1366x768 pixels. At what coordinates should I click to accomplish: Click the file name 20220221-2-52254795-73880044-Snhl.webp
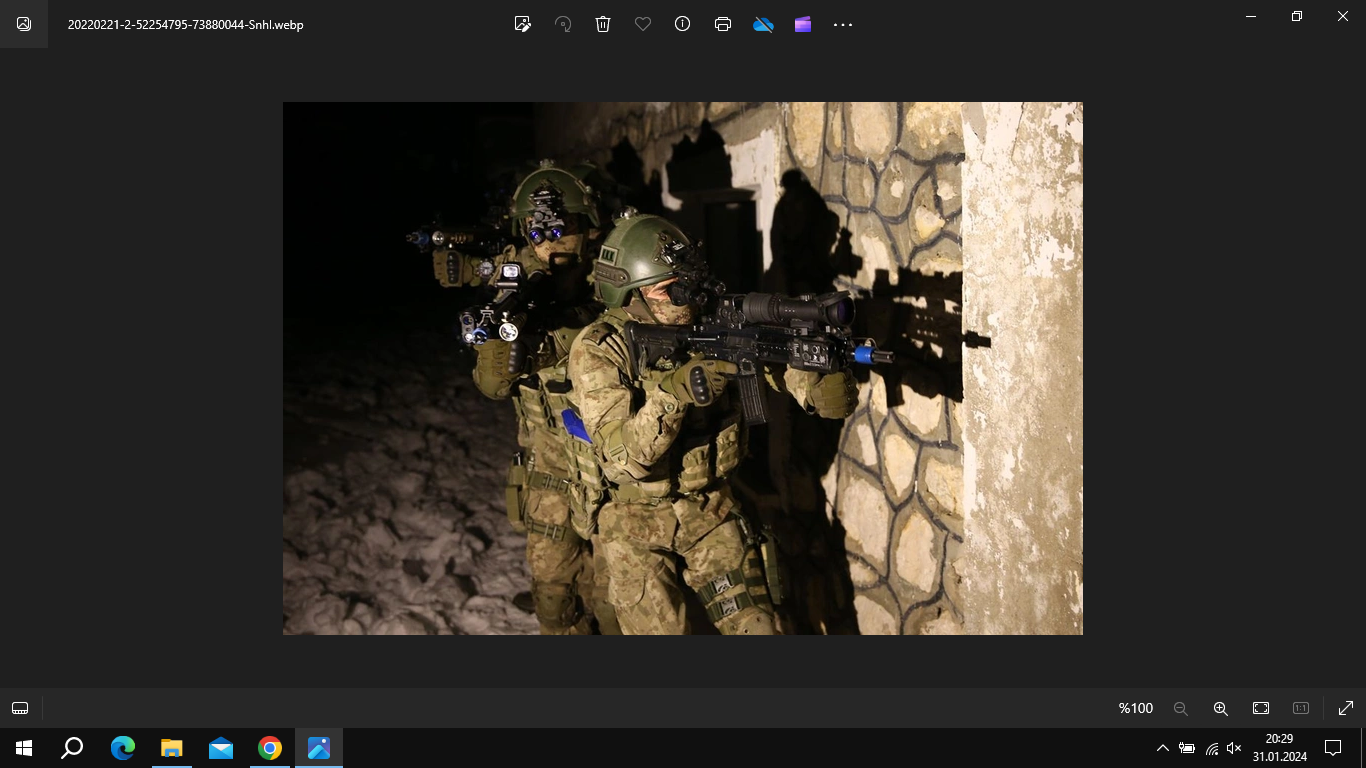(x=186, y=25)
